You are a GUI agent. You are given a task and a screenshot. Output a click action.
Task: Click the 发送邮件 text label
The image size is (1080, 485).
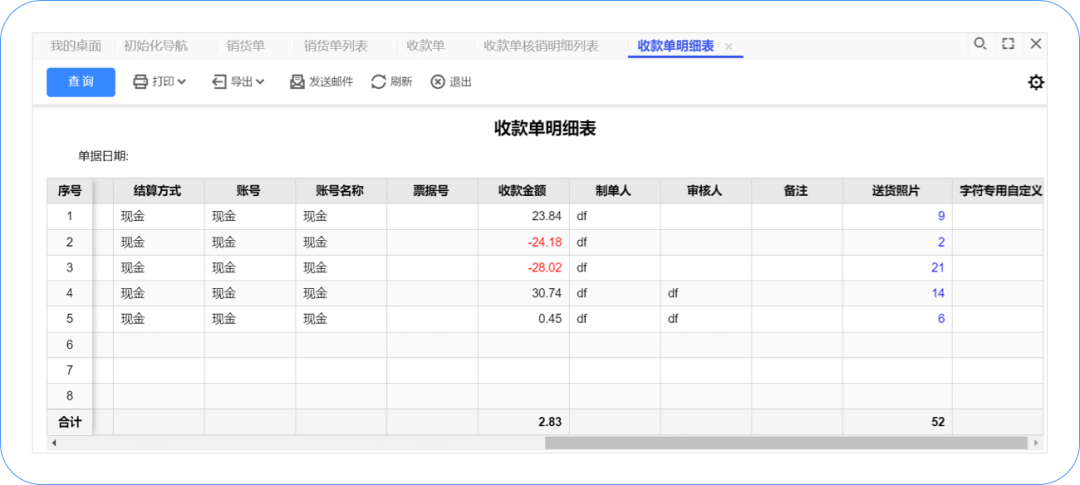pos(331,82)
